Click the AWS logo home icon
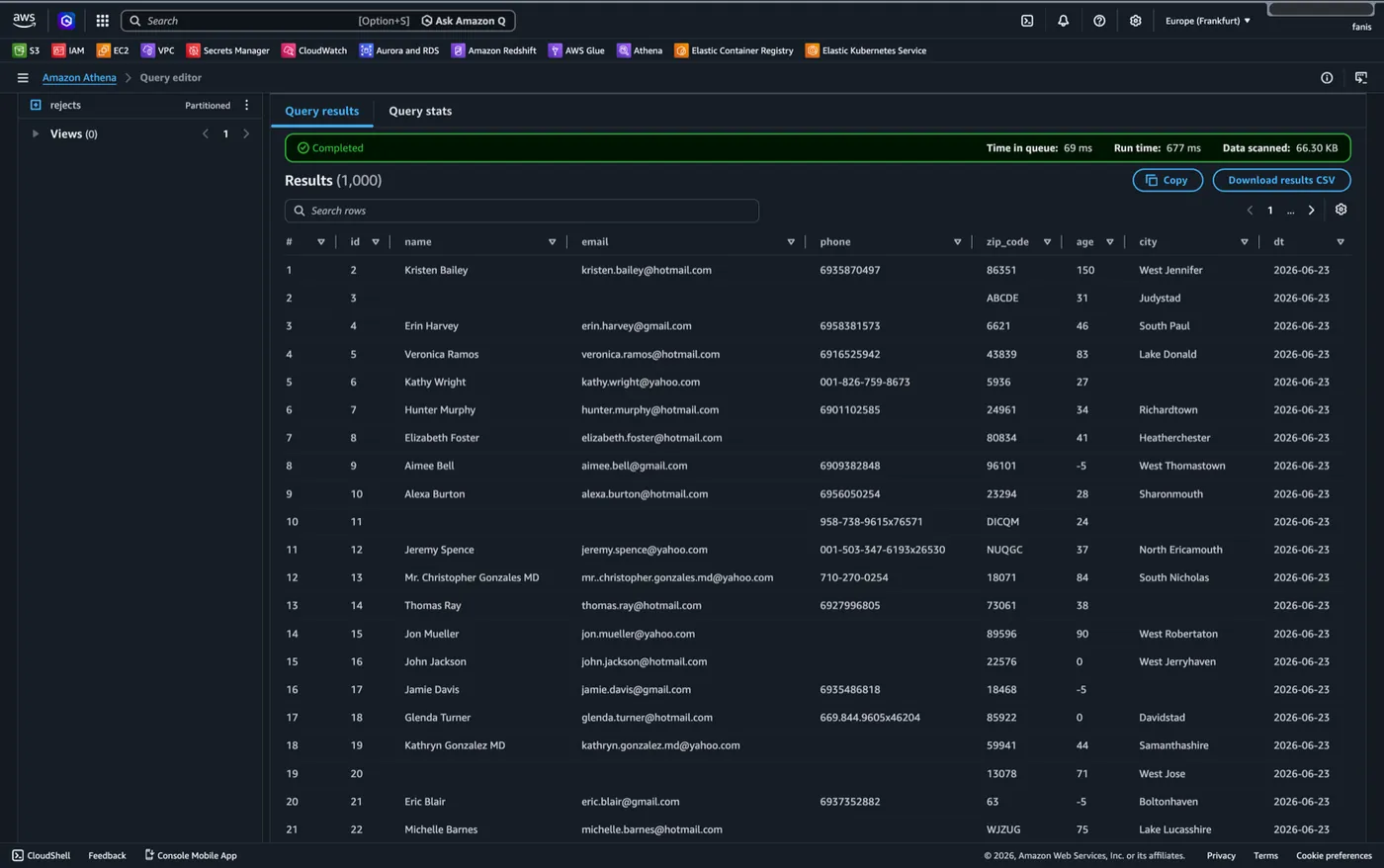1384x868 pixels. tap(24, 20)
